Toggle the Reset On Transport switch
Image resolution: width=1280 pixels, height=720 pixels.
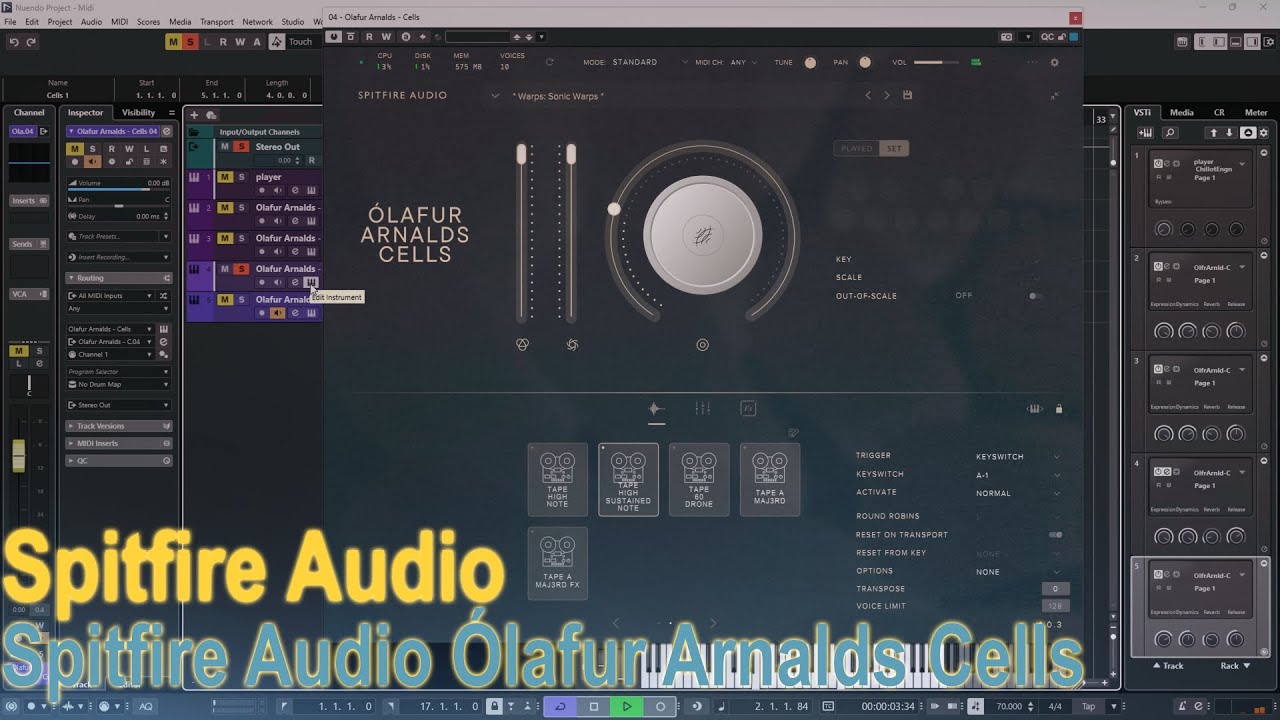coord(1055,535)
